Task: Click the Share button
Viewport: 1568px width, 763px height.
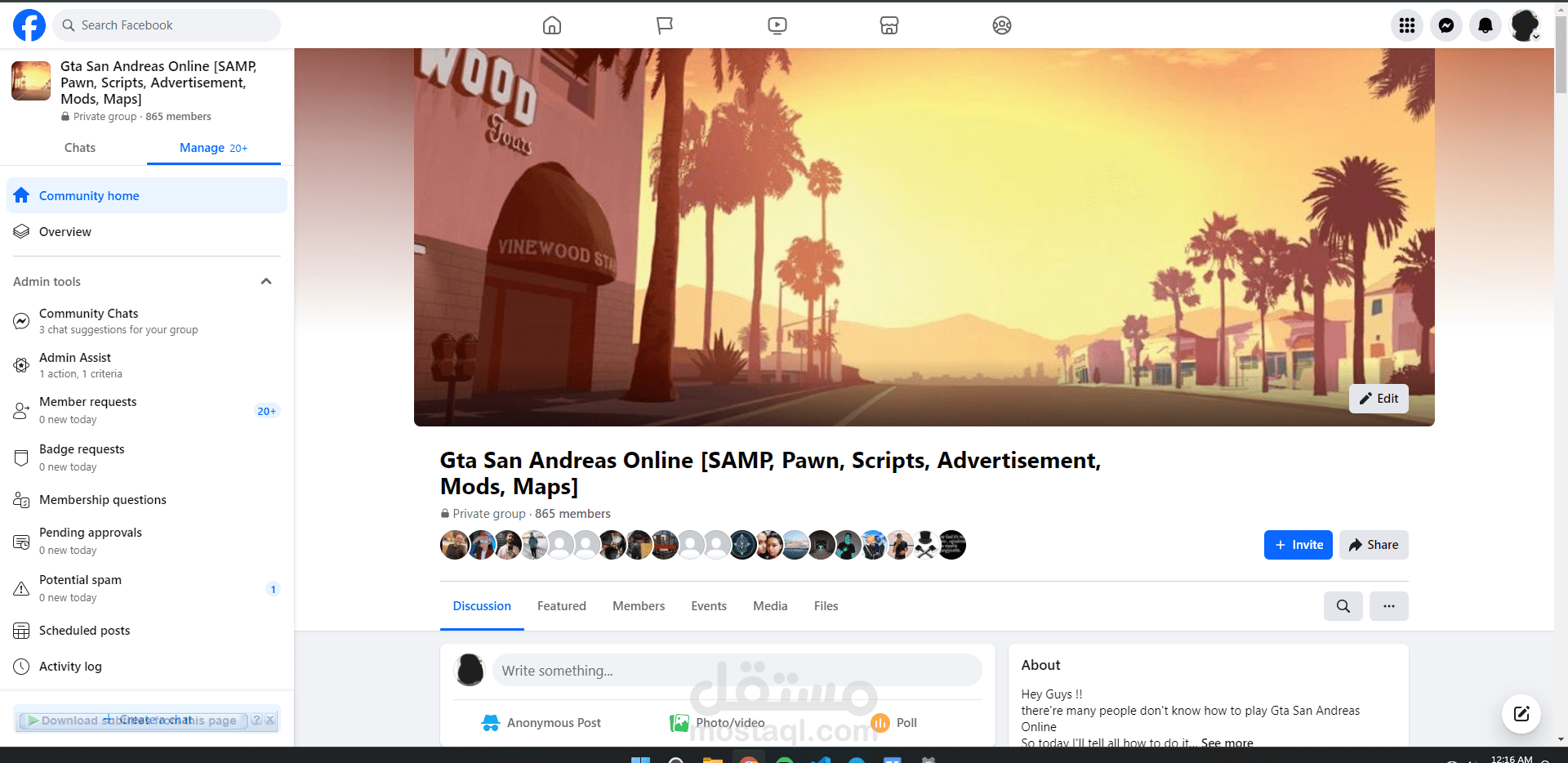Action: click(1374, 545)
